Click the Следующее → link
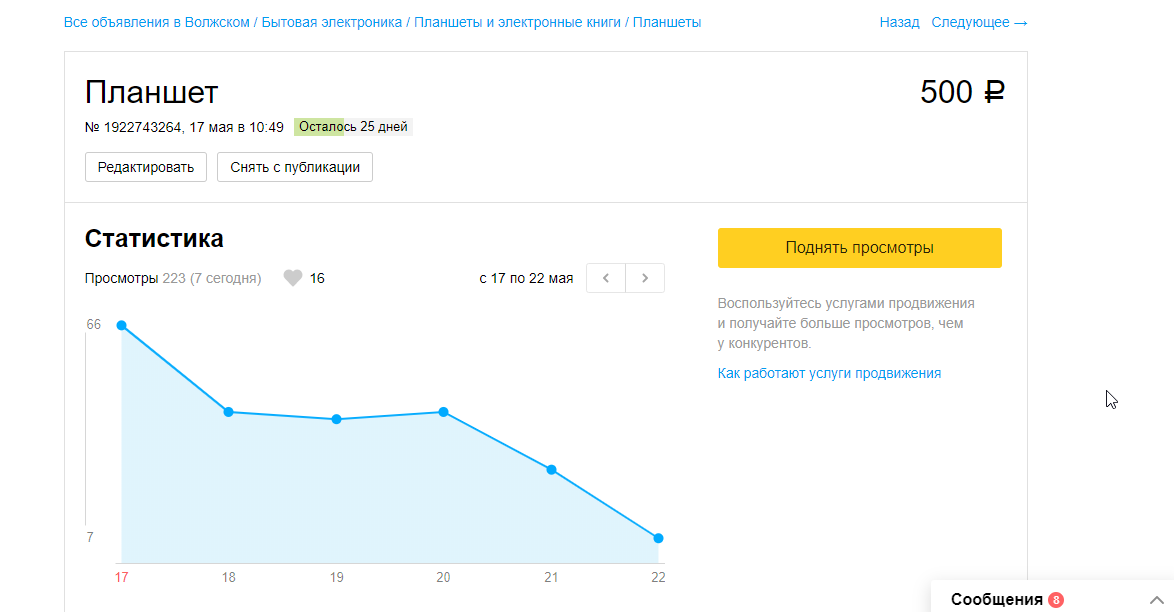Viewport: 1174px width, 612px height. [x=979, y=22]
